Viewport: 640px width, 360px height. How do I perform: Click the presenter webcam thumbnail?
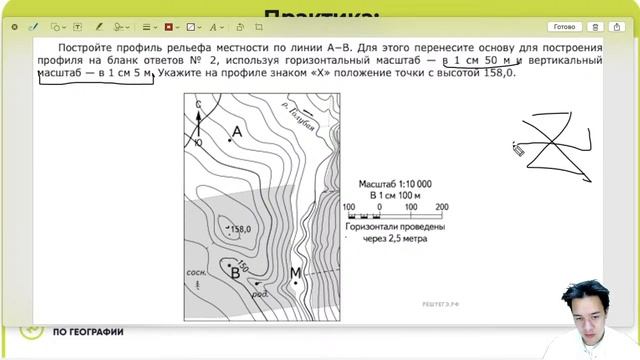tap(591, 320)
